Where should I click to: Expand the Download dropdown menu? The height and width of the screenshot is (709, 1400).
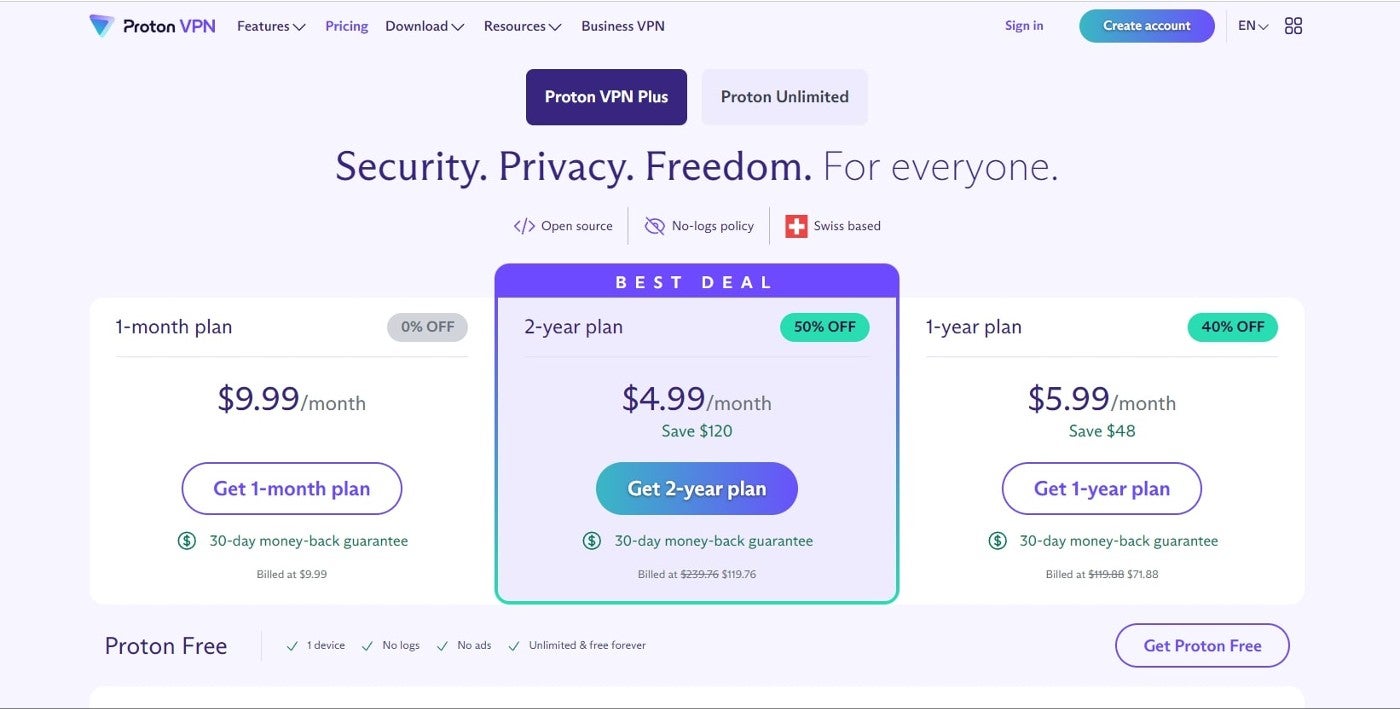[424, 26]
